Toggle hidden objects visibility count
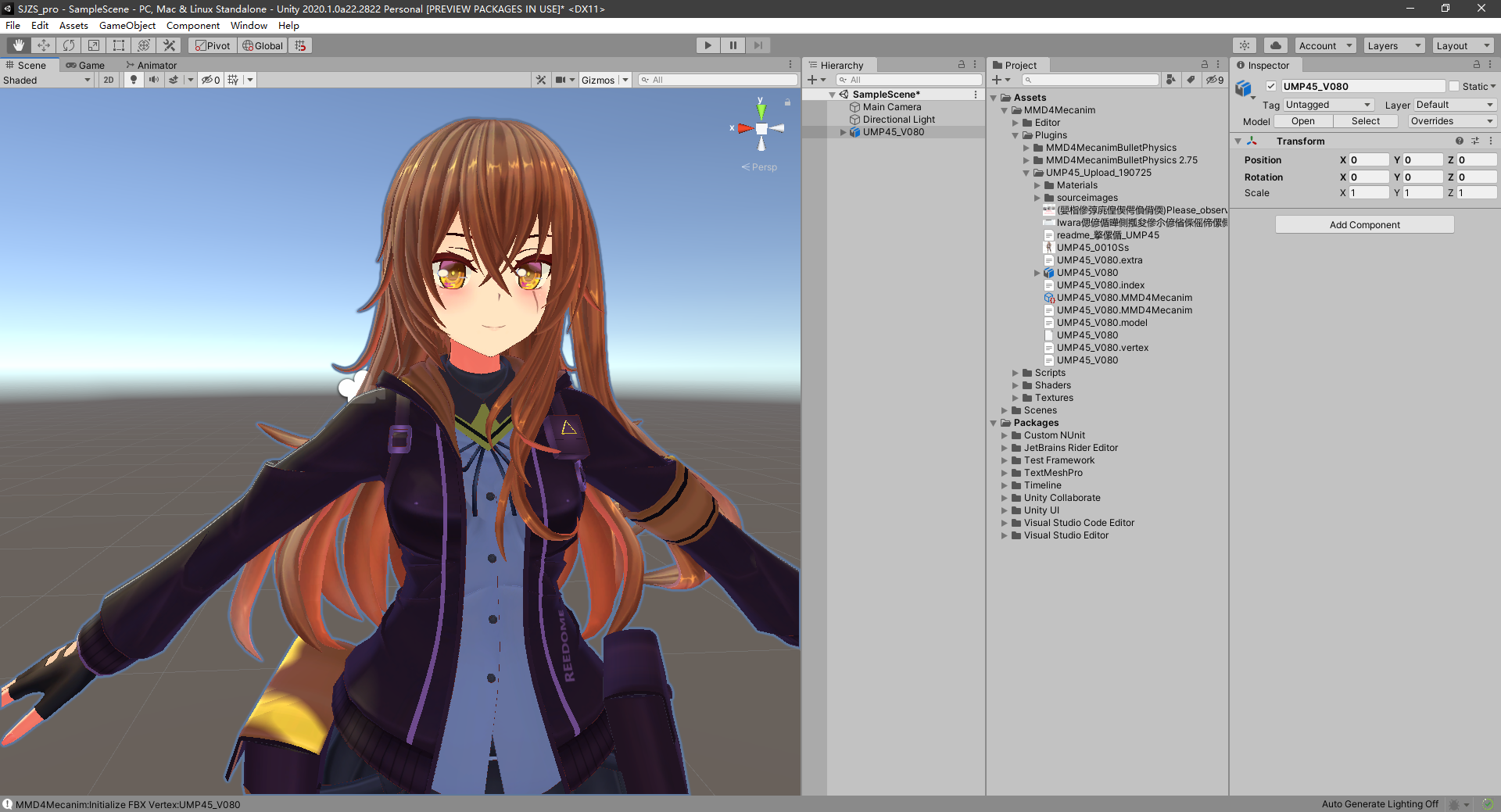The width and height of the screenshot is (1501, 812). (x=210, y=80)
